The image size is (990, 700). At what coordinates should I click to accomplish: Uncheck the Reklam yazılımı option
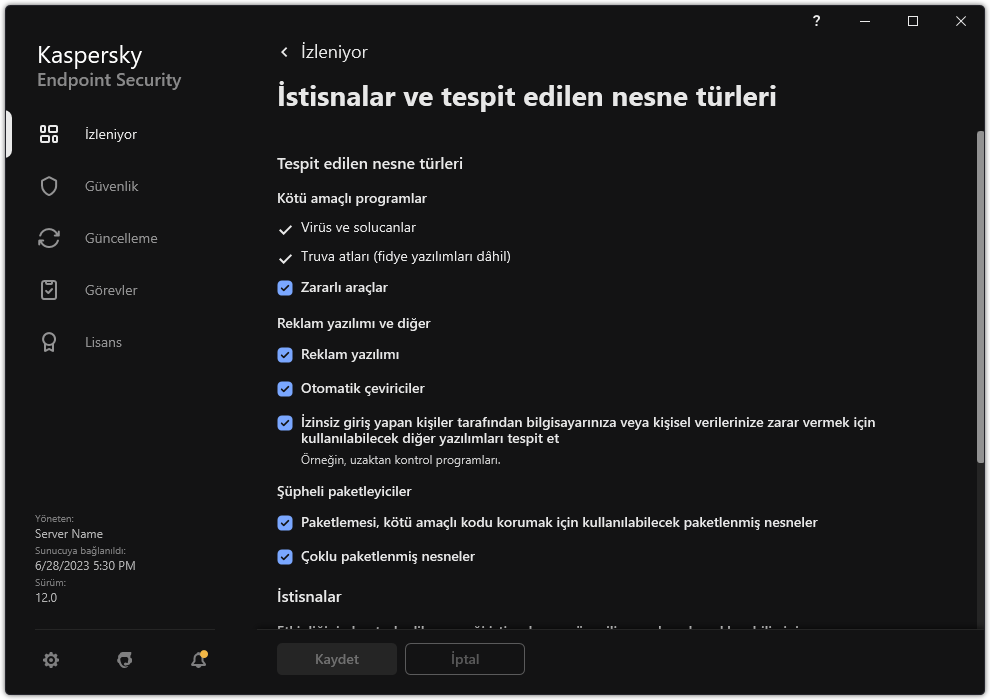tap(284, 354)
